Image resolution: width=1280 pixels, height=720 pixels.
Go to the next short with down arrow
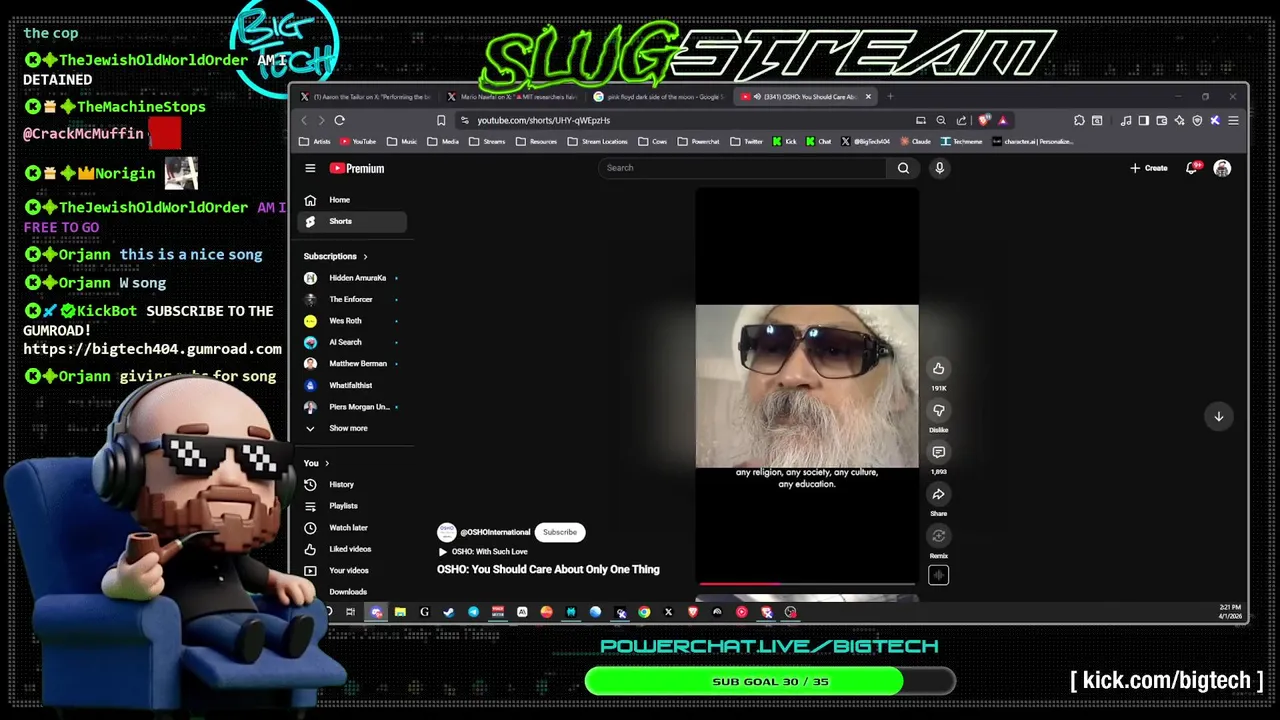point(1218,416)
